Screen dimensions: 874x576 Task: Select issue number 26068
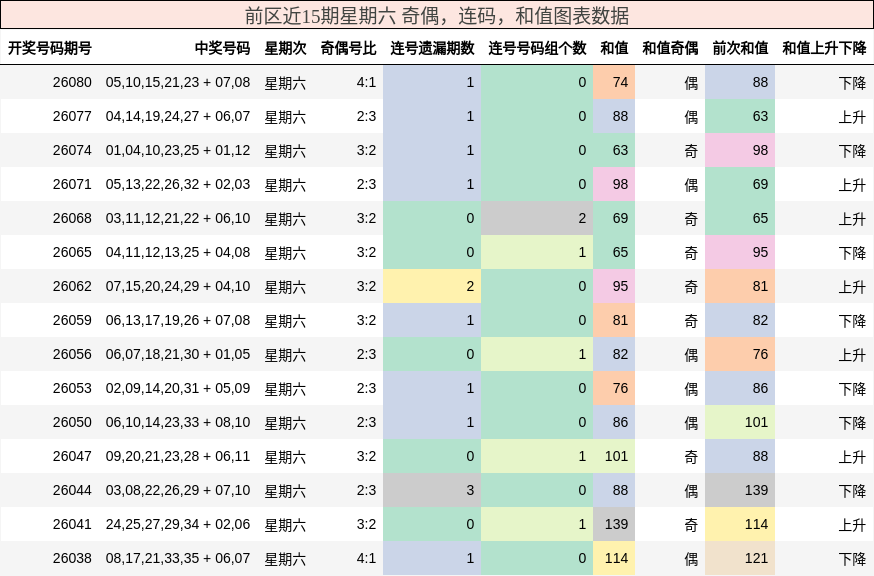[x=72, y=219]
